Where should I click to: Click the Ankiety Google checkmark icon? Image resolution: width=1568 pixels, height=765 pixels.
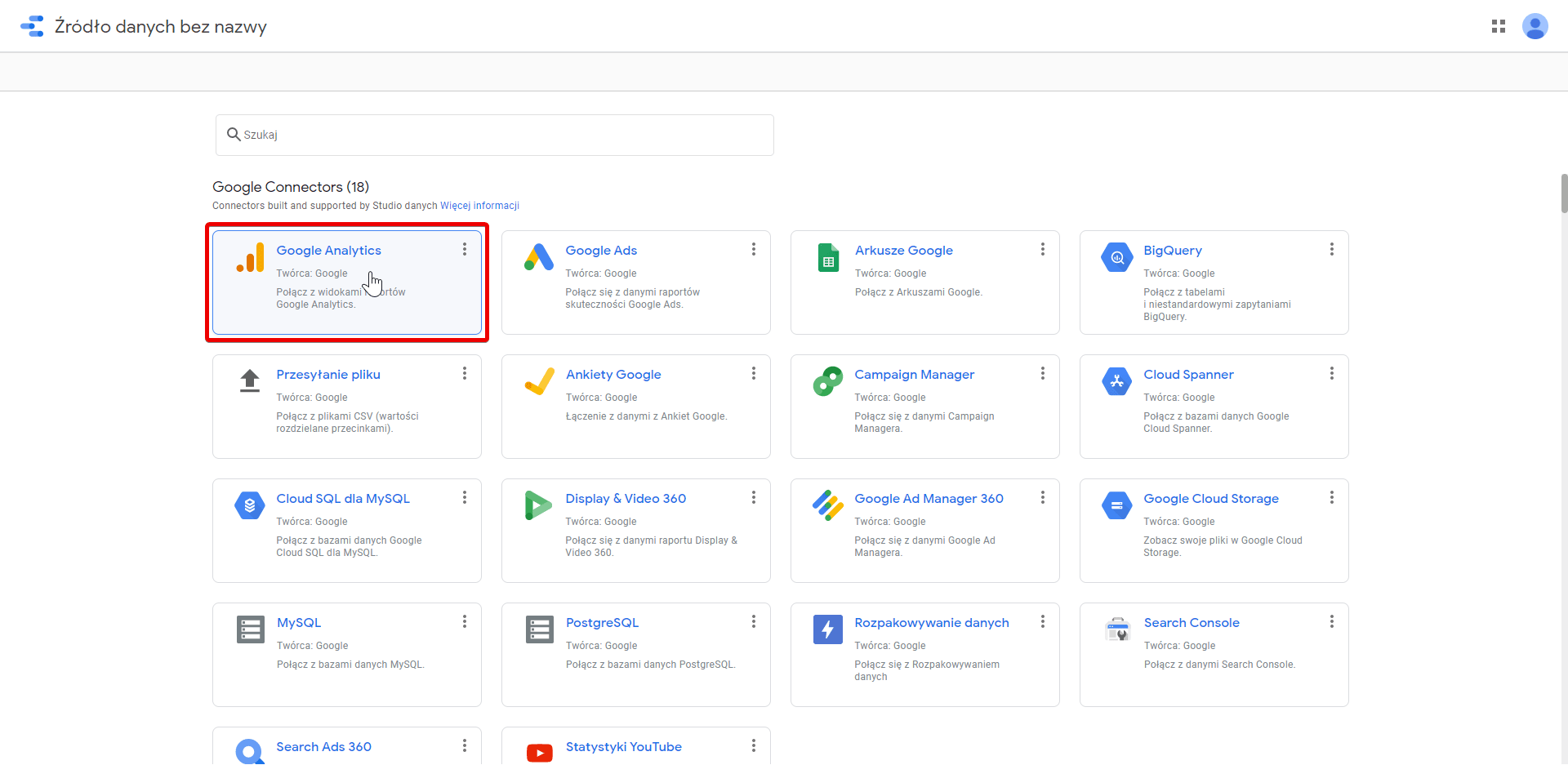(x=539, y=381)
